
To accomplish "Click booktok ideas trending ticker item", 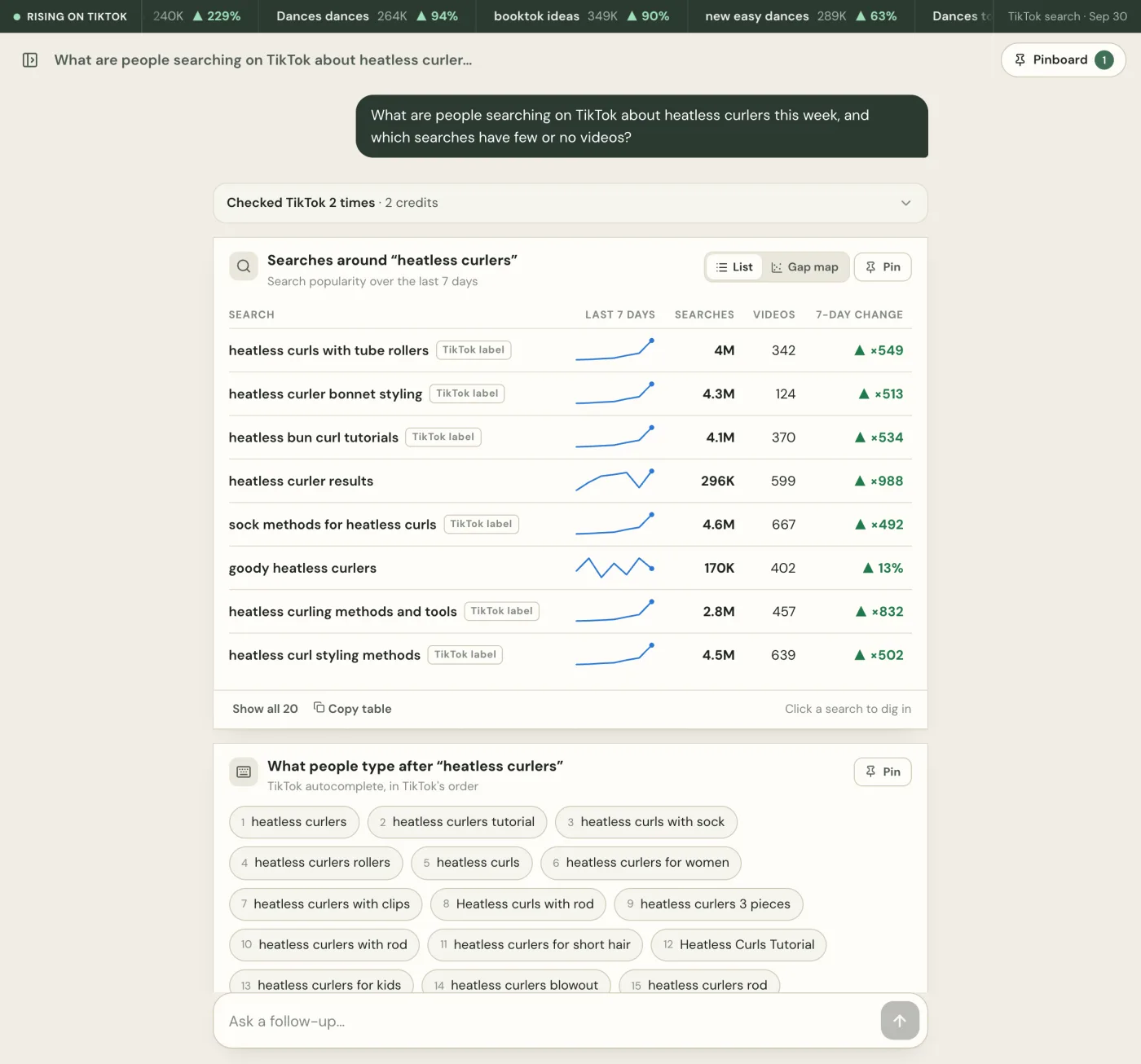I will tap(581, 16).
